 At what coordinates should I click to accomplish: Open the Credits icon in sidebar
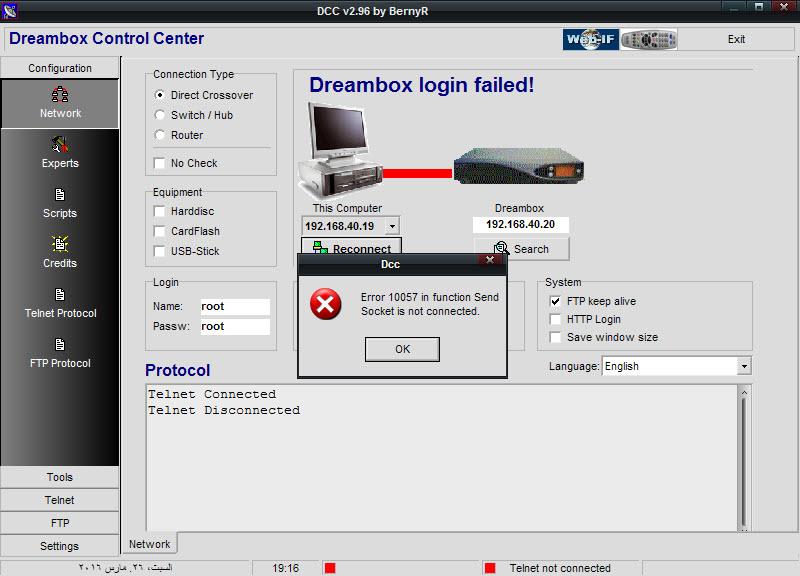(x=60, y=244)
